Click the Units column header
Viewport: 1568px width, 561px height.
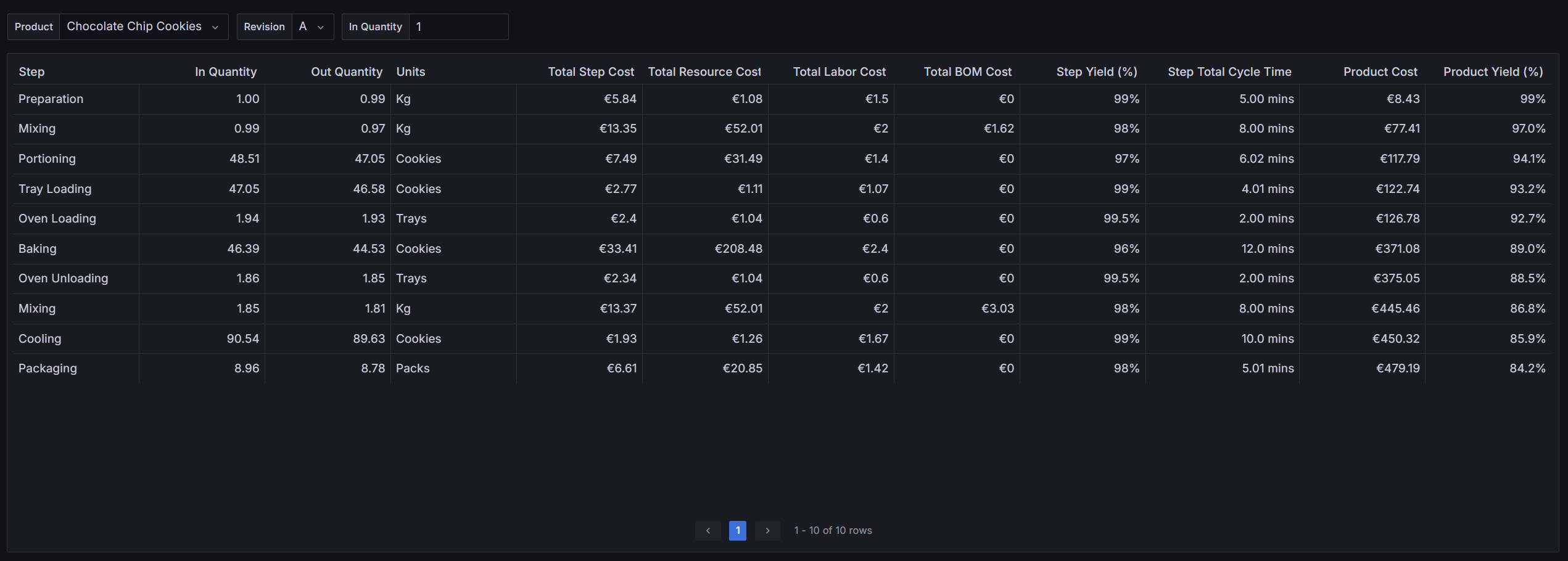coord(410,72)
